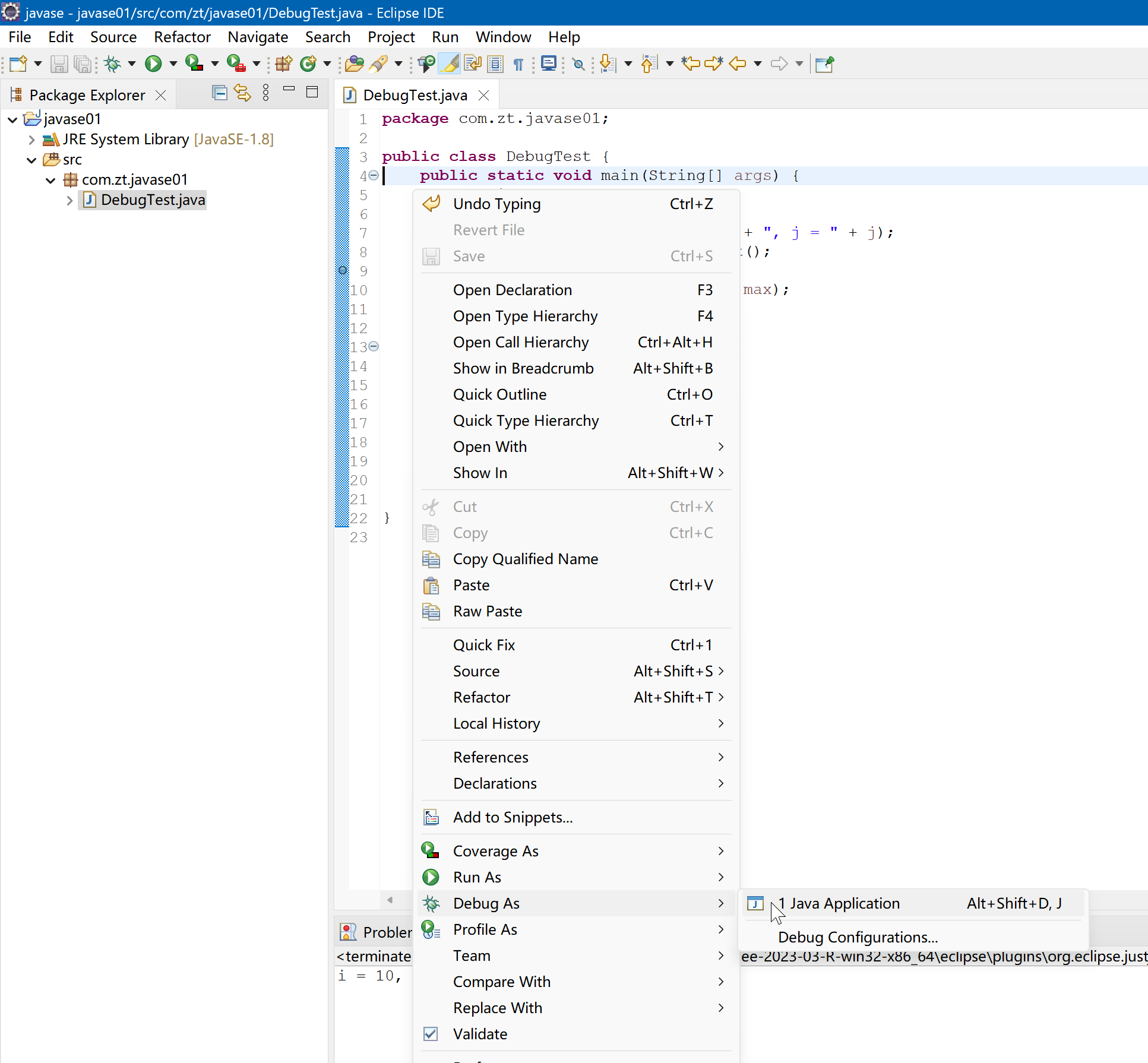Collapse the javase01 project tree node
The image size is (1148, 1063).
click(x=12, y=119)
